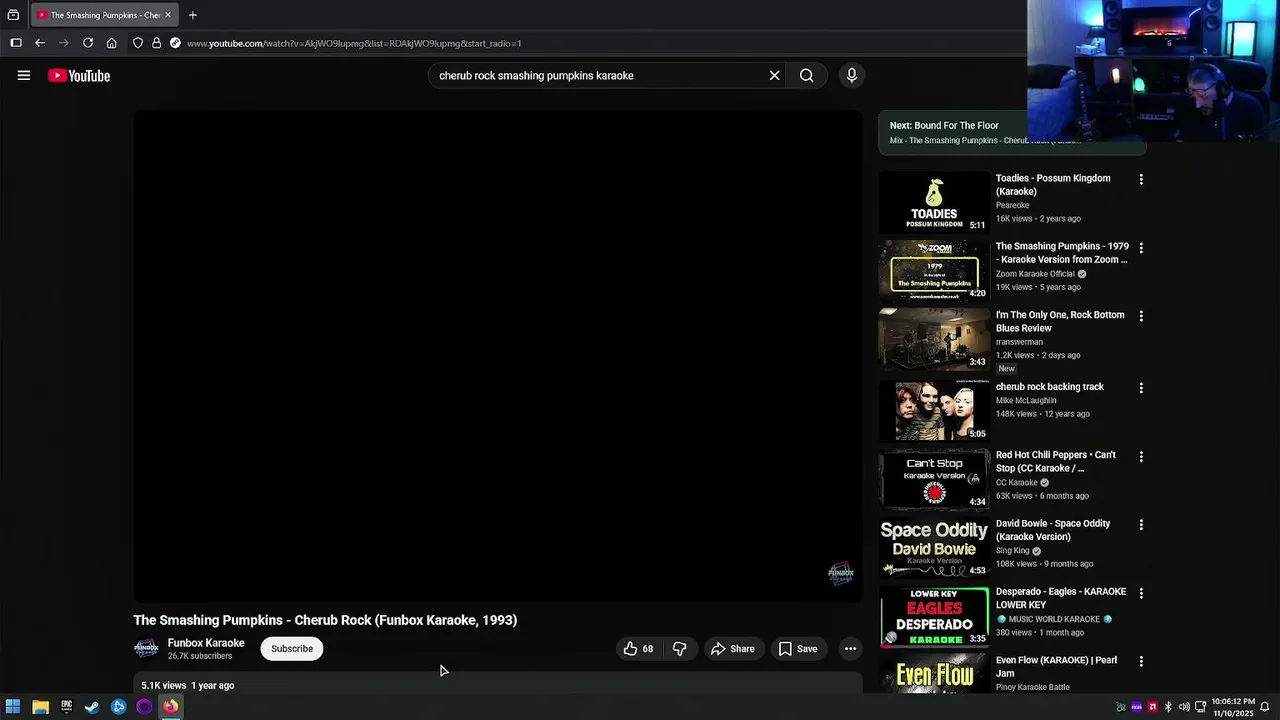Go to YouTube home via logo
This screenshot has height=720, width=1280.
tap(78, 76)
